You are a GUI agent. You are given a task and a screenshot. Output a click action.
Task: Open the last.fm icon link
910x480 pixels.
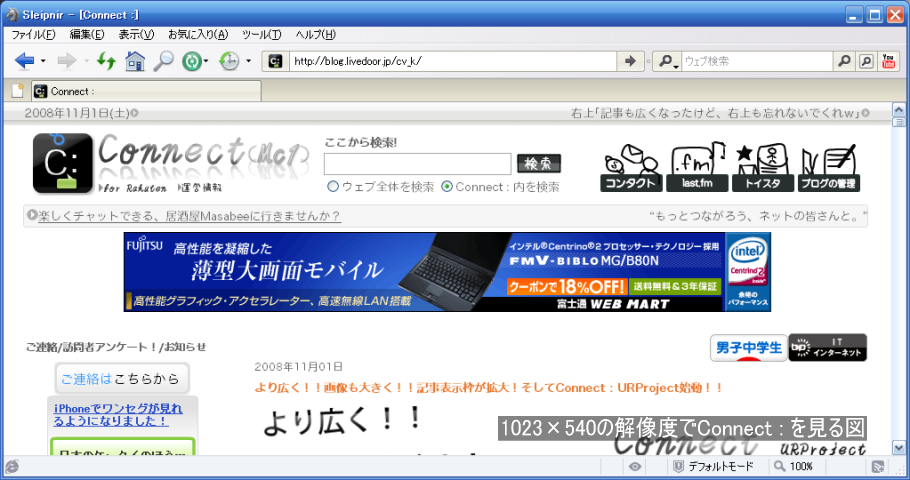pos(698,168)
